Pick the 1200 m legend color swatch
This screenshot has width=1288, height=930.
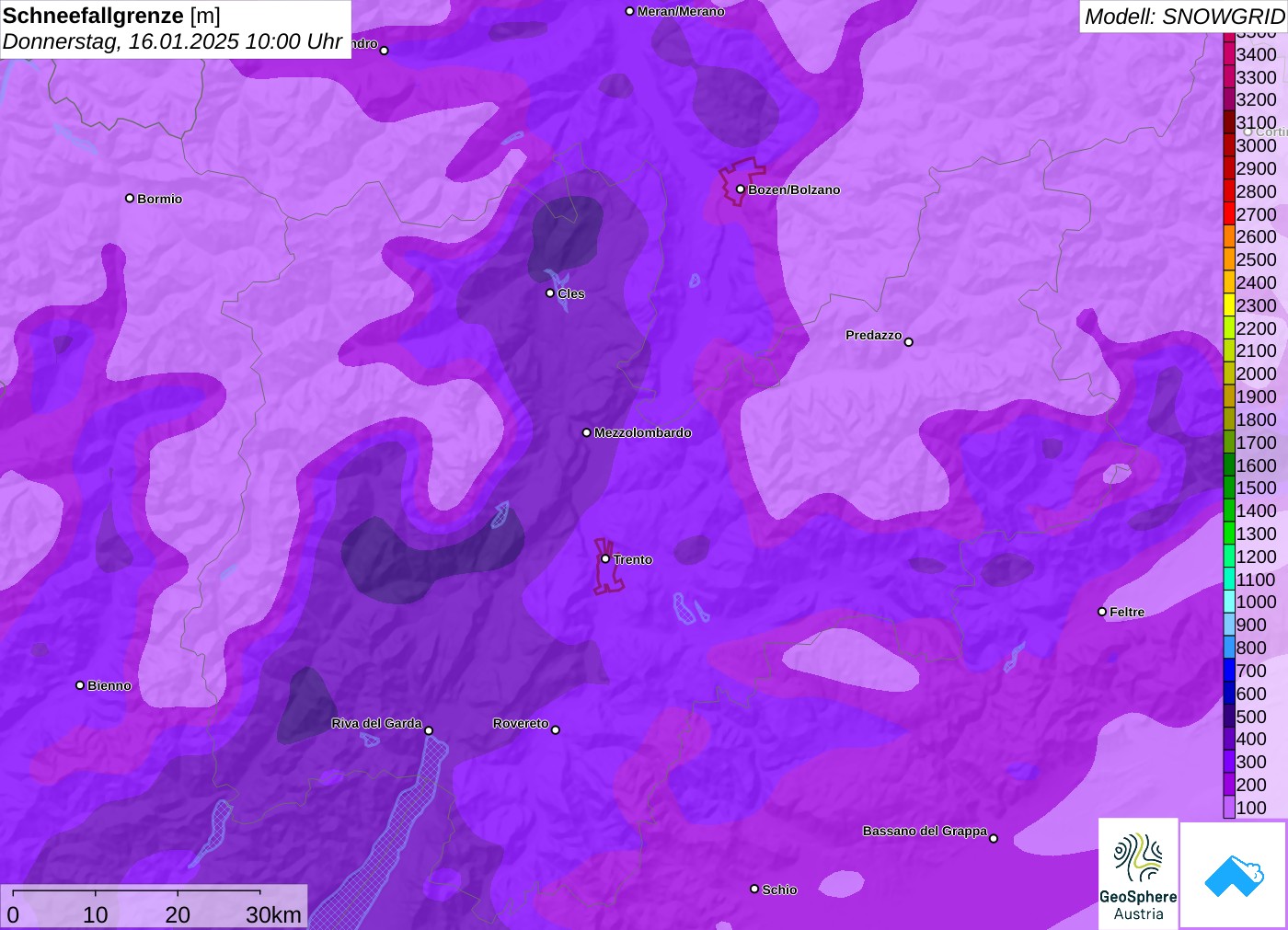pyautogui.click(x=1229, y=557)
